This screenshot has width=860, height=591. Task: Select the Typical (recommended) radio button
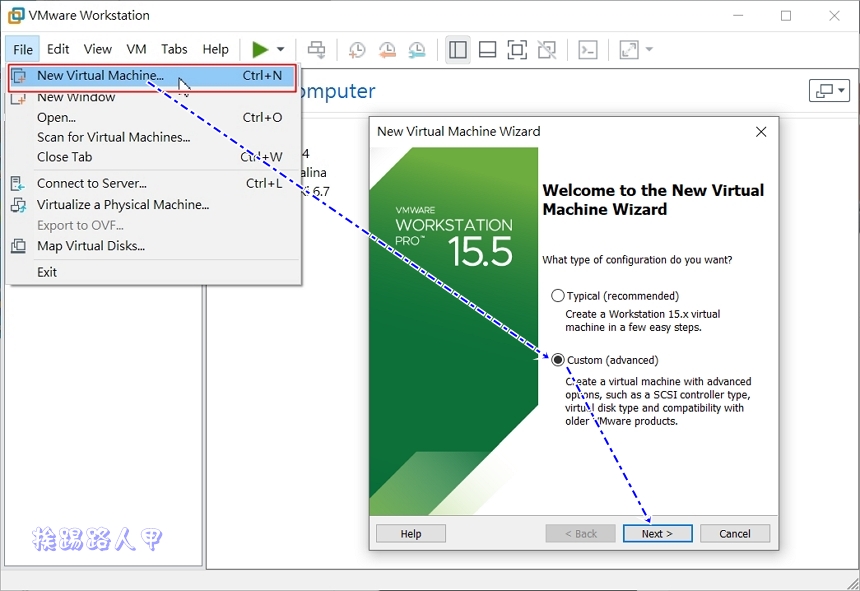point(558,296)
